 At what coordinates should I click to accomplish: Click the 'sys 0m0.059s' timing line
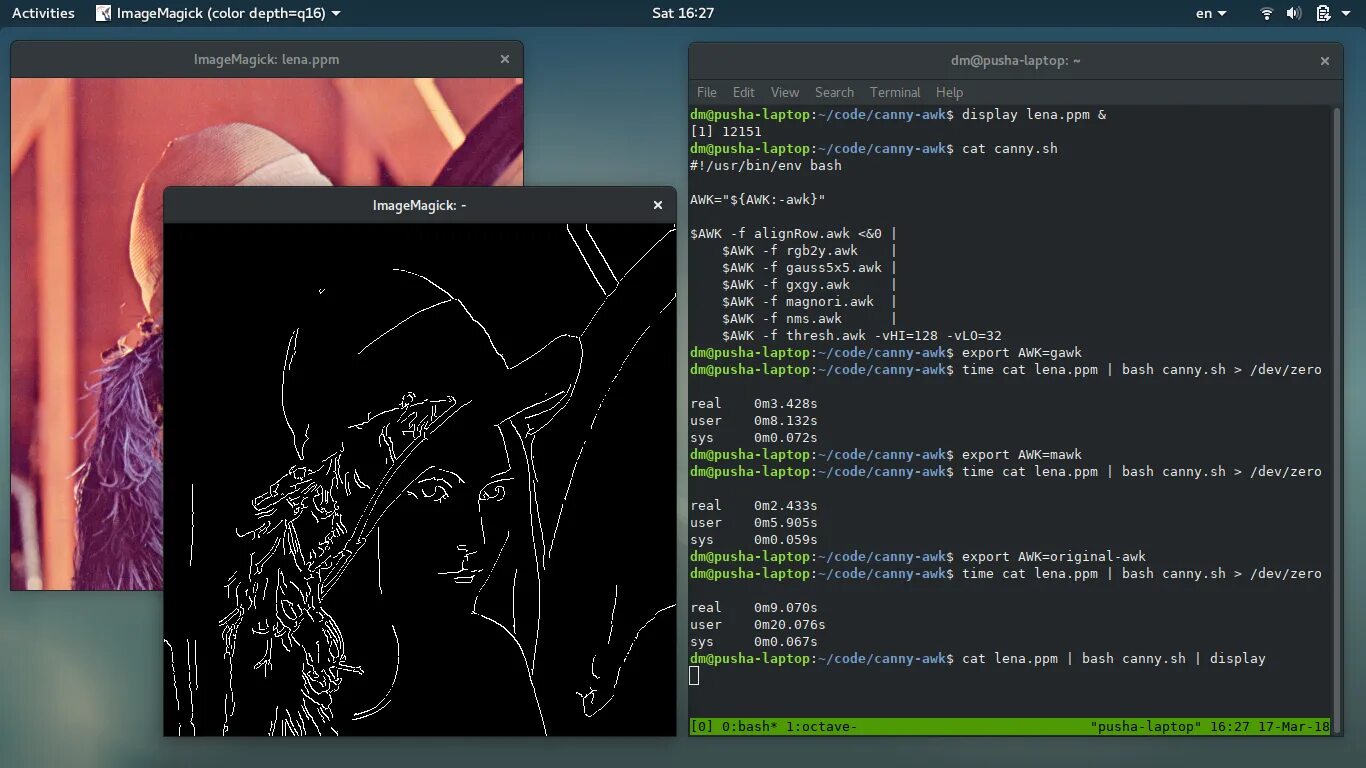[754, 540]
